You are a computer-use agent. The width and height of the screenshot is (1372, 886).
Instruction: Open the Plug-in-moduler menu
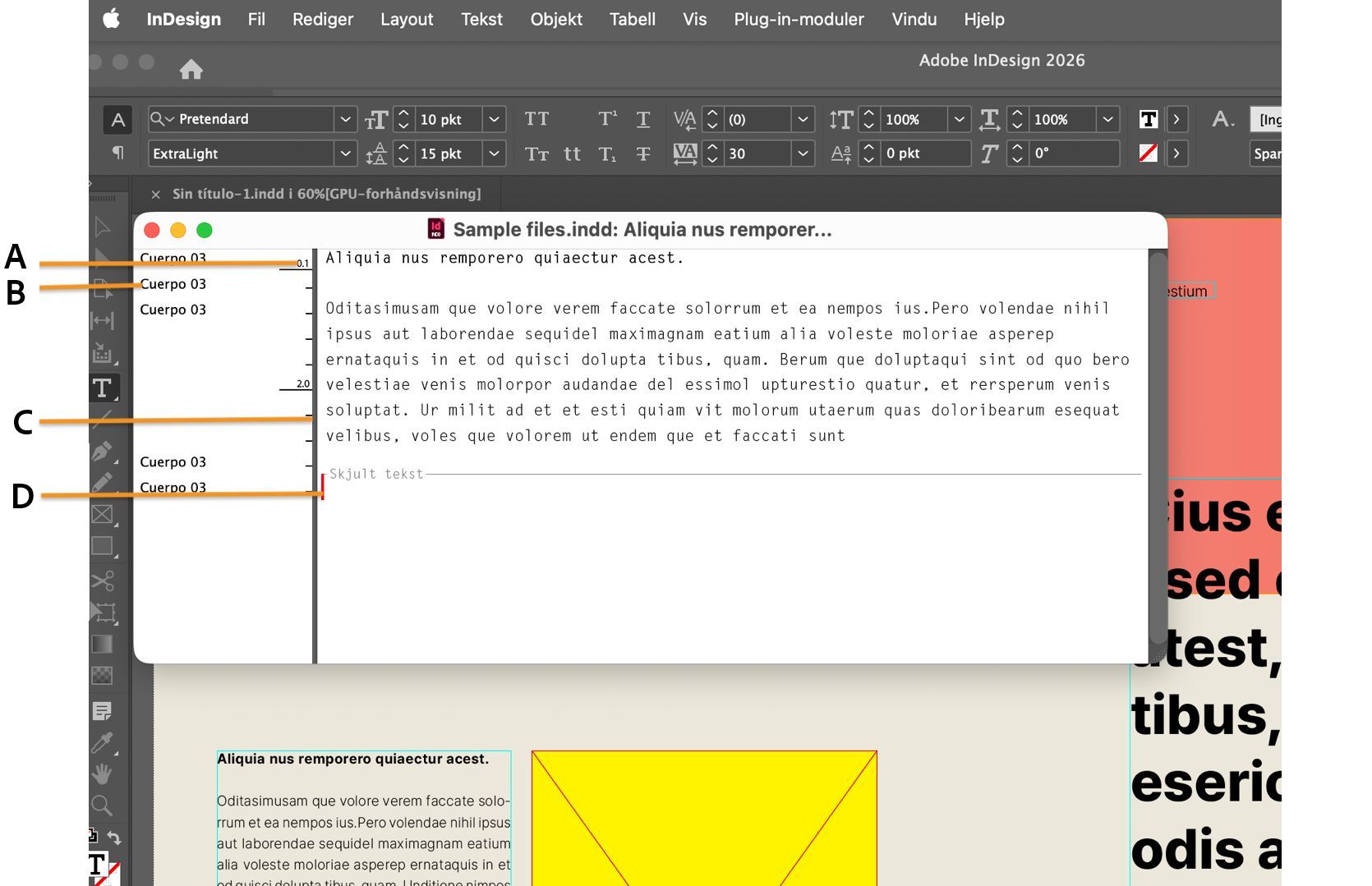799,19
